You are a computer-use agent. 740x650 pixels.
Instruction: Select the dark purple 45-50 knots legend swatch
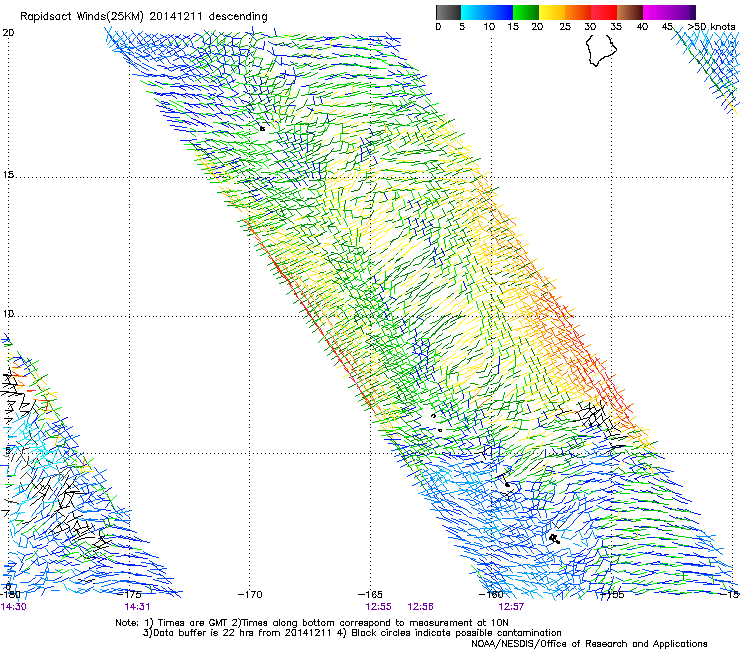(x=682, y=12)
